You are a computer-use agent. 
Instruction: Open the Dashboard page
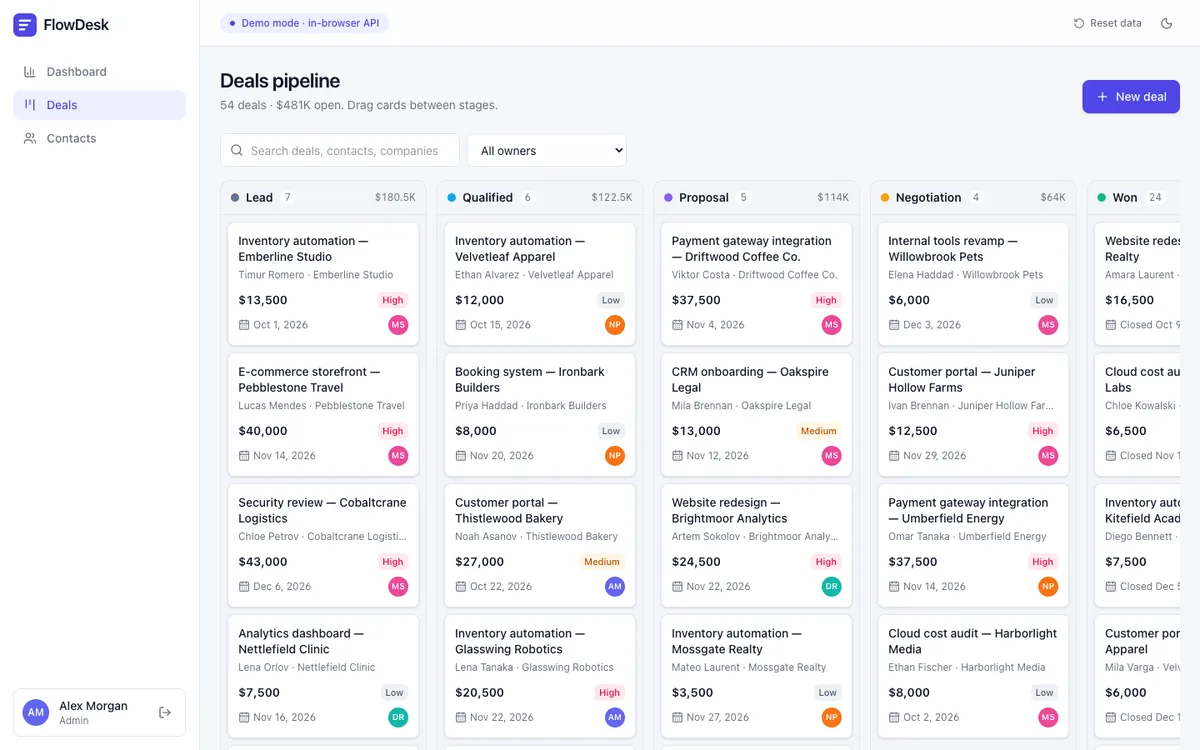point(99,72)
